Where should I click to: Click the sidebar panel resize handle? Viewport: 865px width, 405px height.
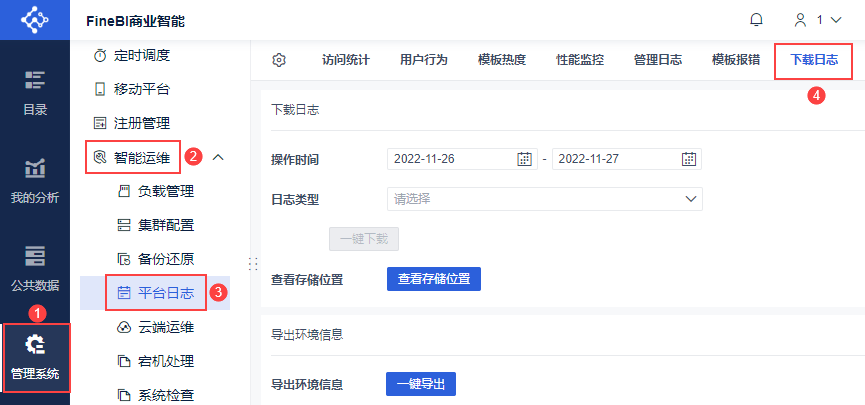[x=252, y=263]
